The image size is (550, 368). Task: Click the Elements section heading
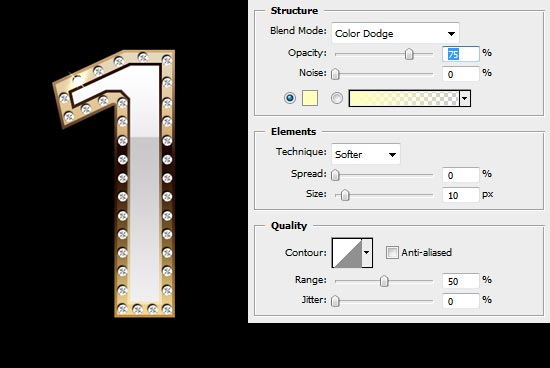294,132
